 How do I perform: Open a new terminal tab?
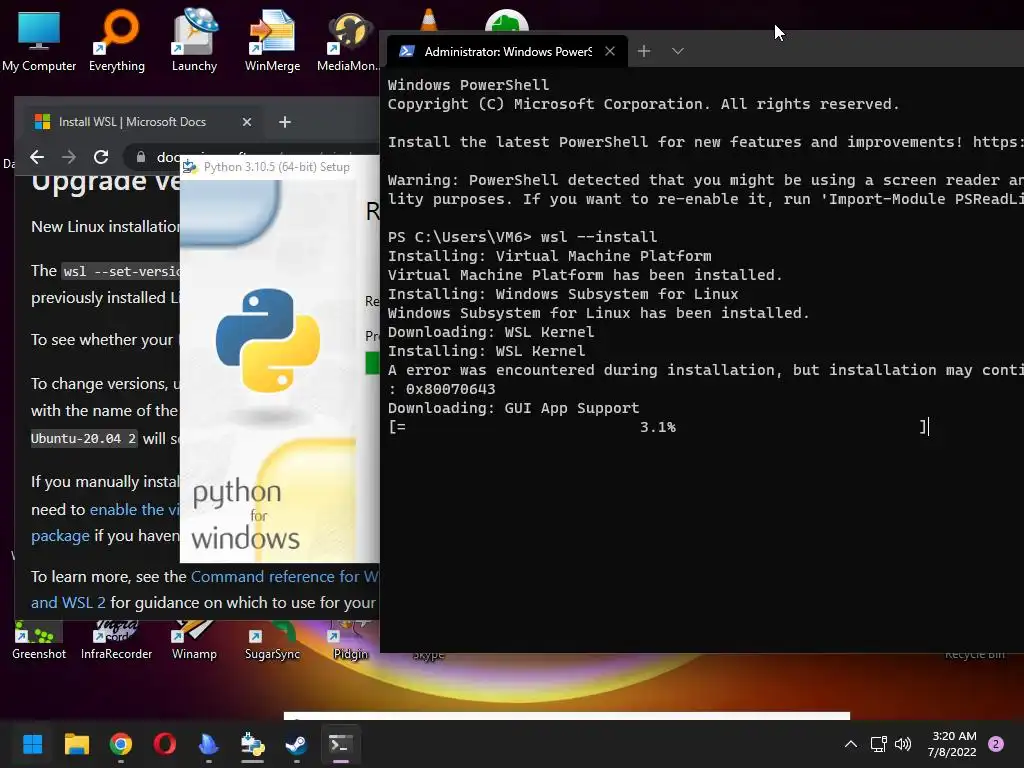click(644, 51)
